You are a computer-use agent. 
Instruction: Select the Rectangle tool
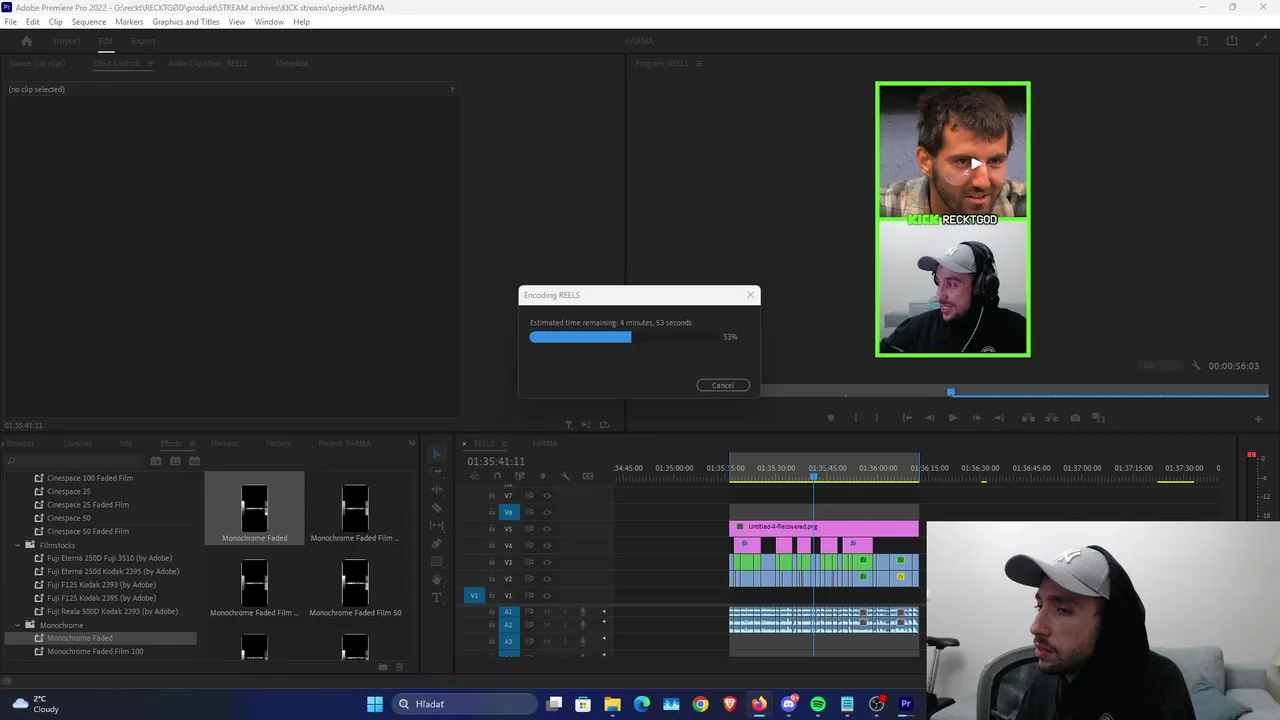[437, 562]
